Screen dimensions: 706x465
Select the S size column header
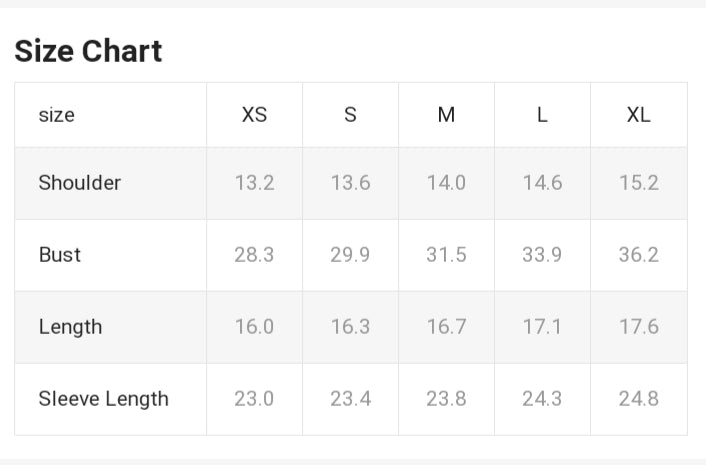tap(350, 115)
